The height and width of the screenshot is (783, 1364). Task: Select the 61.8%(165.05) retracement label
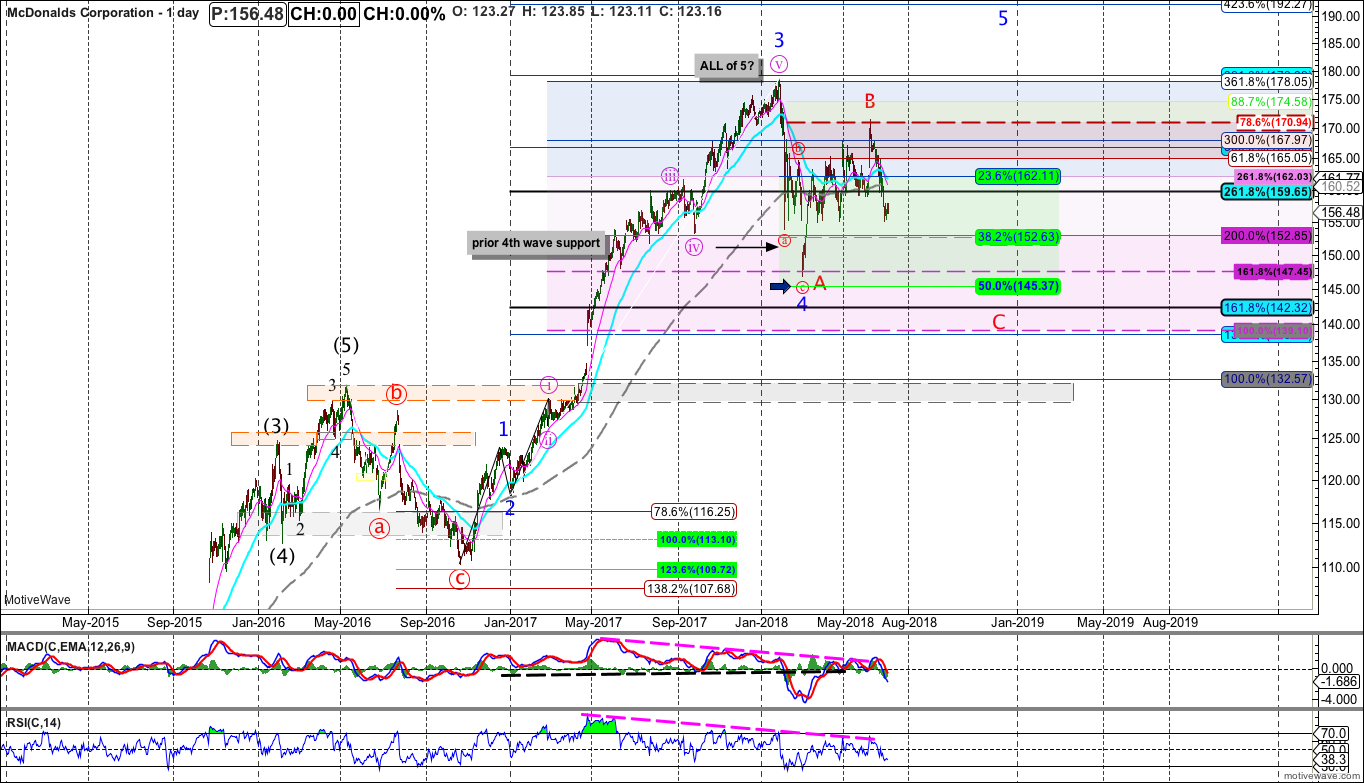[x=1269, y=158]
